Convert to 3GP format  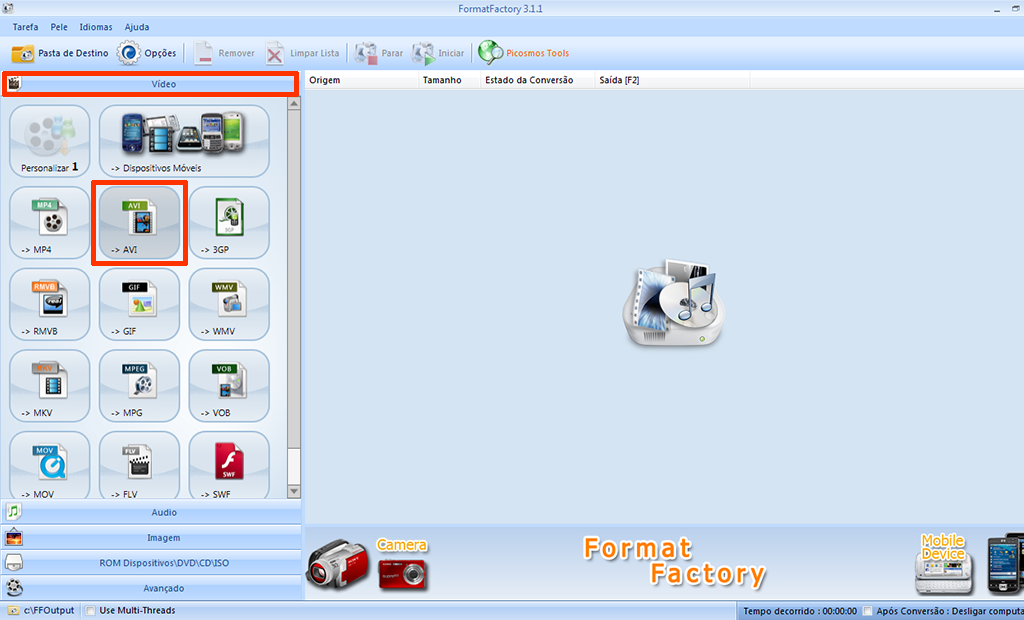coord(229,223)
